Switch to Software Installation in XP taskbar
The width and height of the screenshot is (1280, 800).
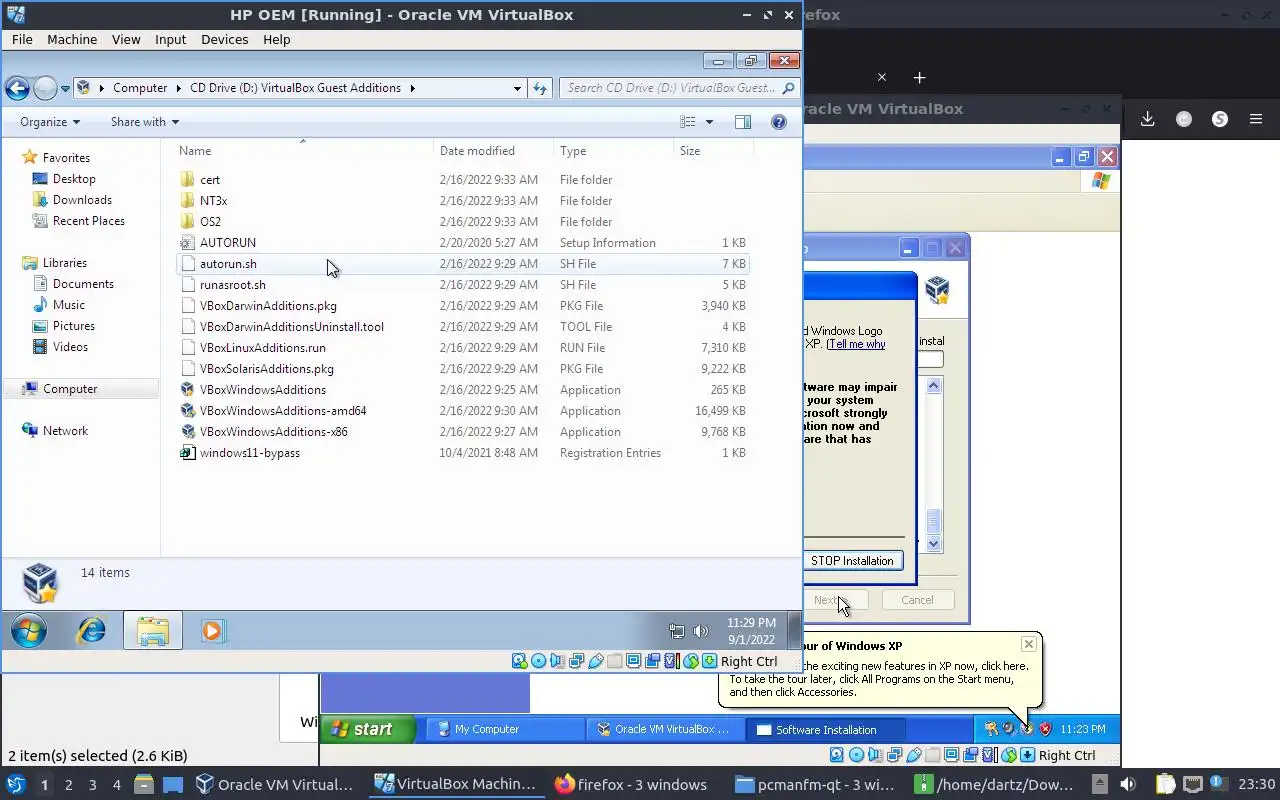(x=826, y=730)
